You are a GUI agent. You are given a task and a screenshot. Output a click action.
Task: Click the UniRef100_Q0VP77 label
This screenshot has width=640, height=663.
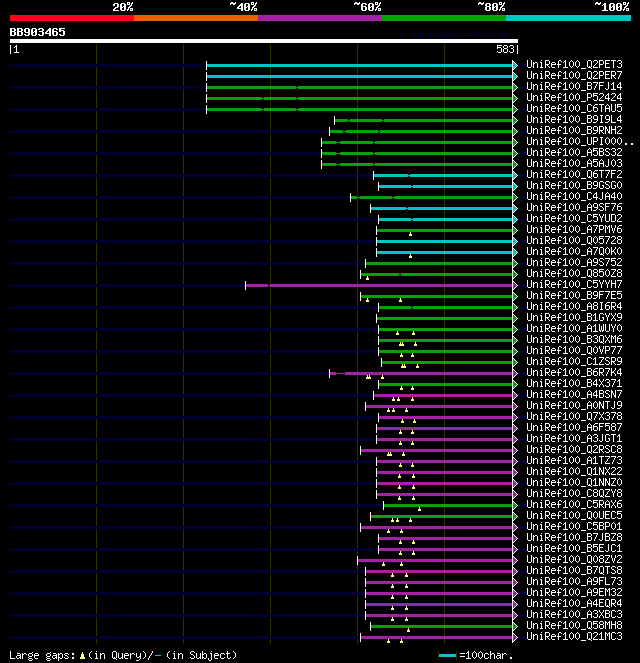(x=574, y=350)
